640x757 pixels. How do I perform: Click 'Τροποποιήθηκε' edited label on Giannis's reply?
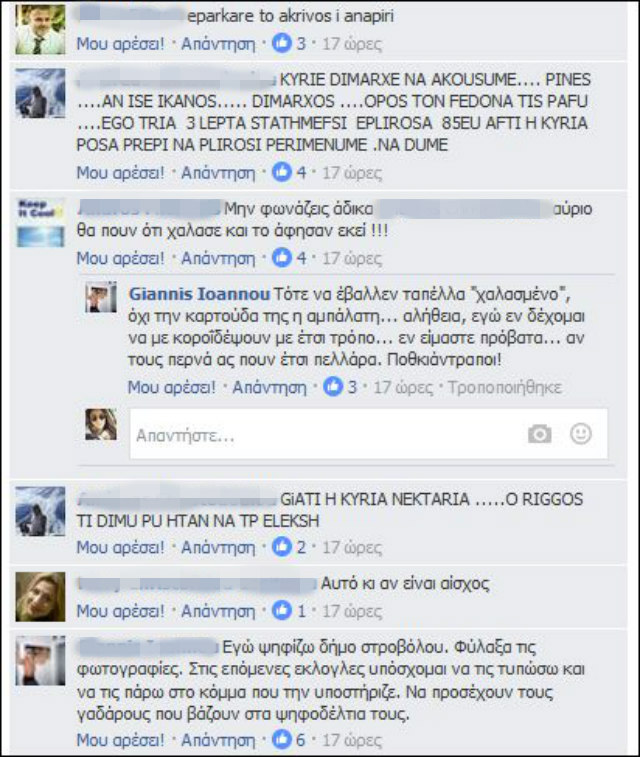point(504,387)
